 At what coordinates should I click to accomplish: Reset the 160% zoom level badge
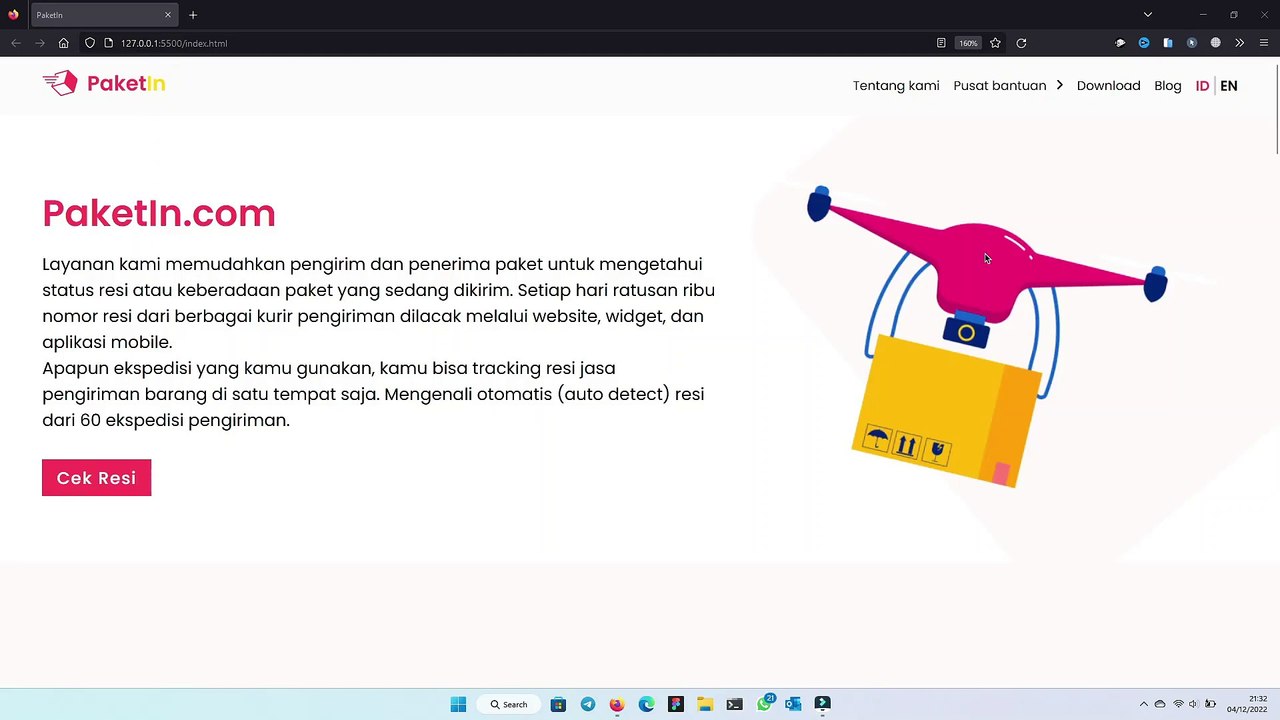pyautogui.click(x=968, y=43)
